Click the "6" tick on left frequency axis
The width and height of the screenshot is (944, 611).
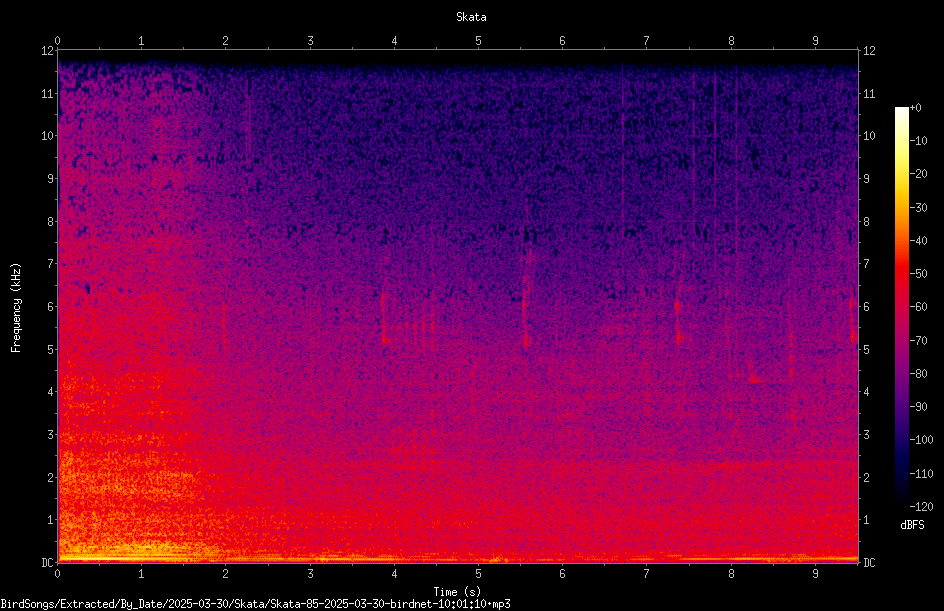pos(51,307)
